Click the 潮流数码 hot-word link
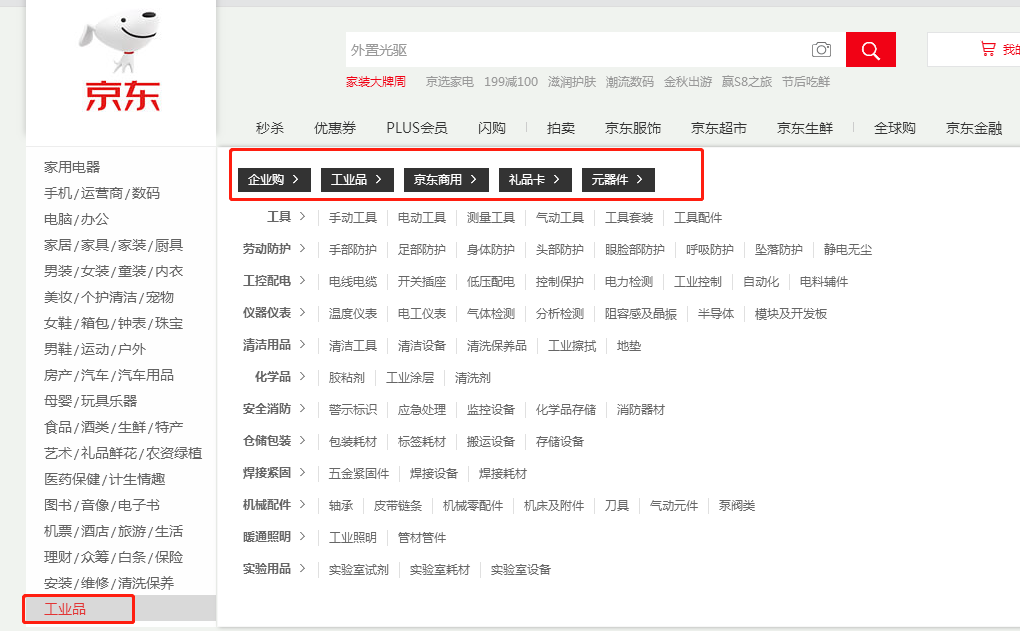The image size is (1020, 631). point(630,82)
